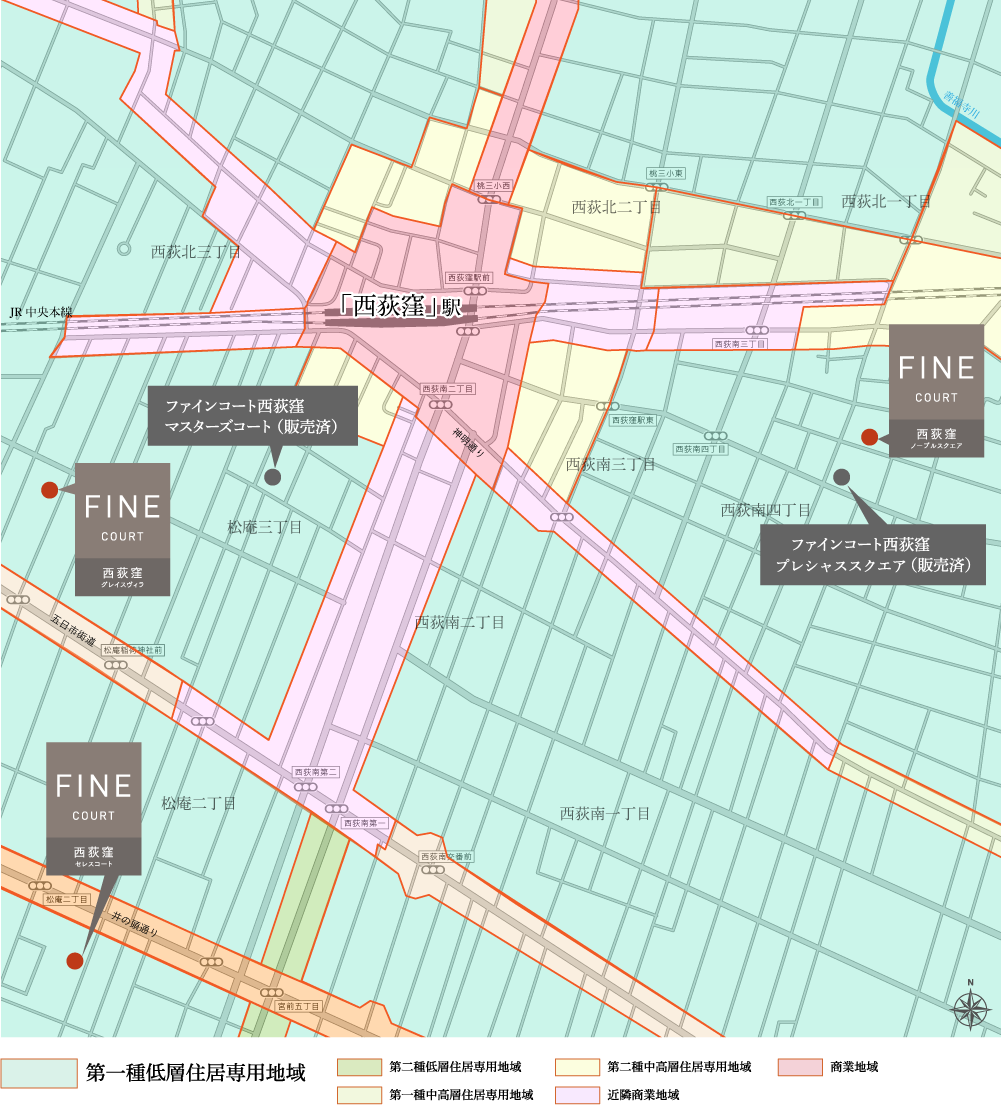Click red marker below Fine Court Seles Court

tap(74, 961)
